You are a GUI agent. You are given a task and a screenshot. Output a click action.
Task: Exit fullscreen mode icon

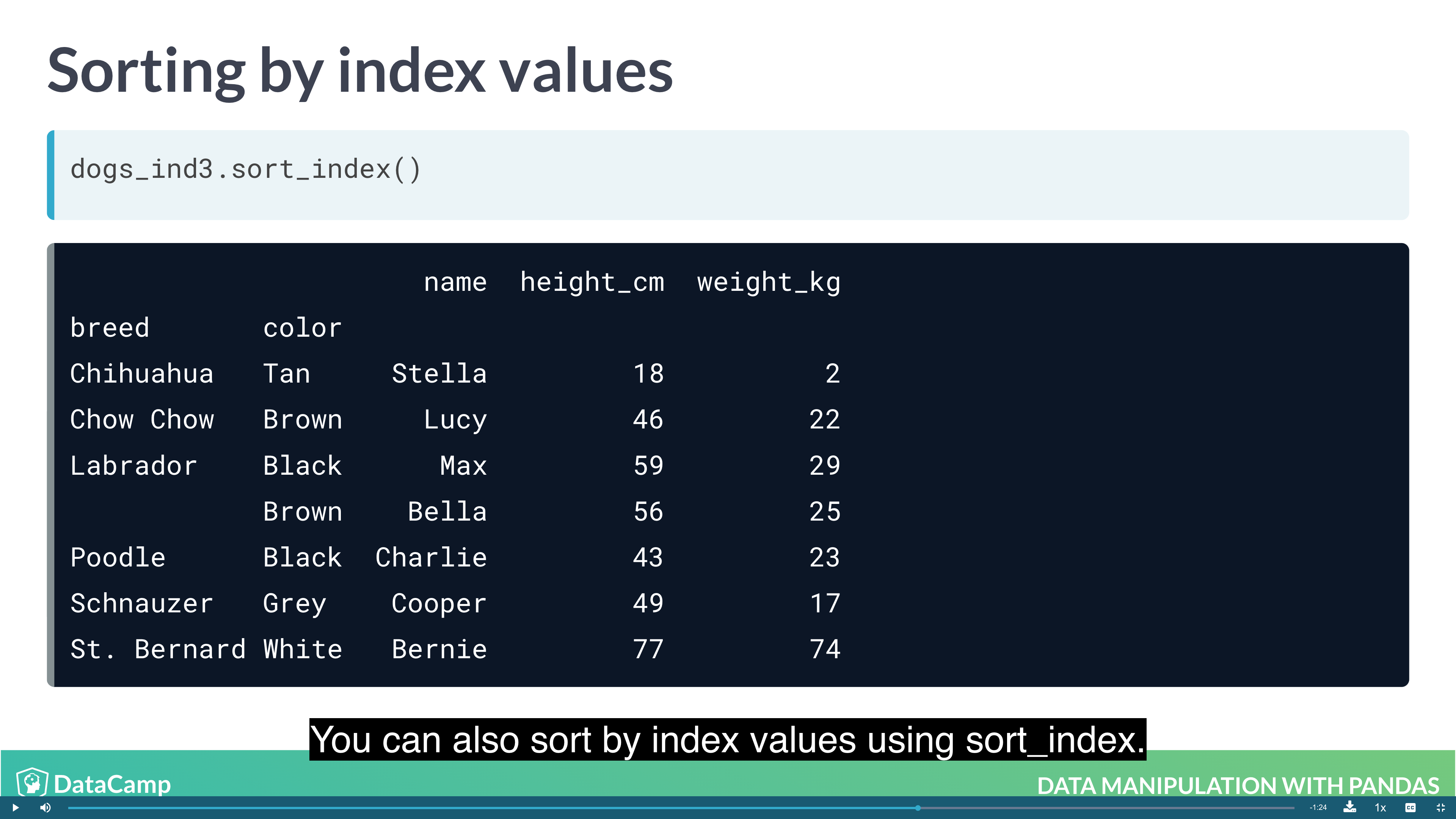[1440, 807]
